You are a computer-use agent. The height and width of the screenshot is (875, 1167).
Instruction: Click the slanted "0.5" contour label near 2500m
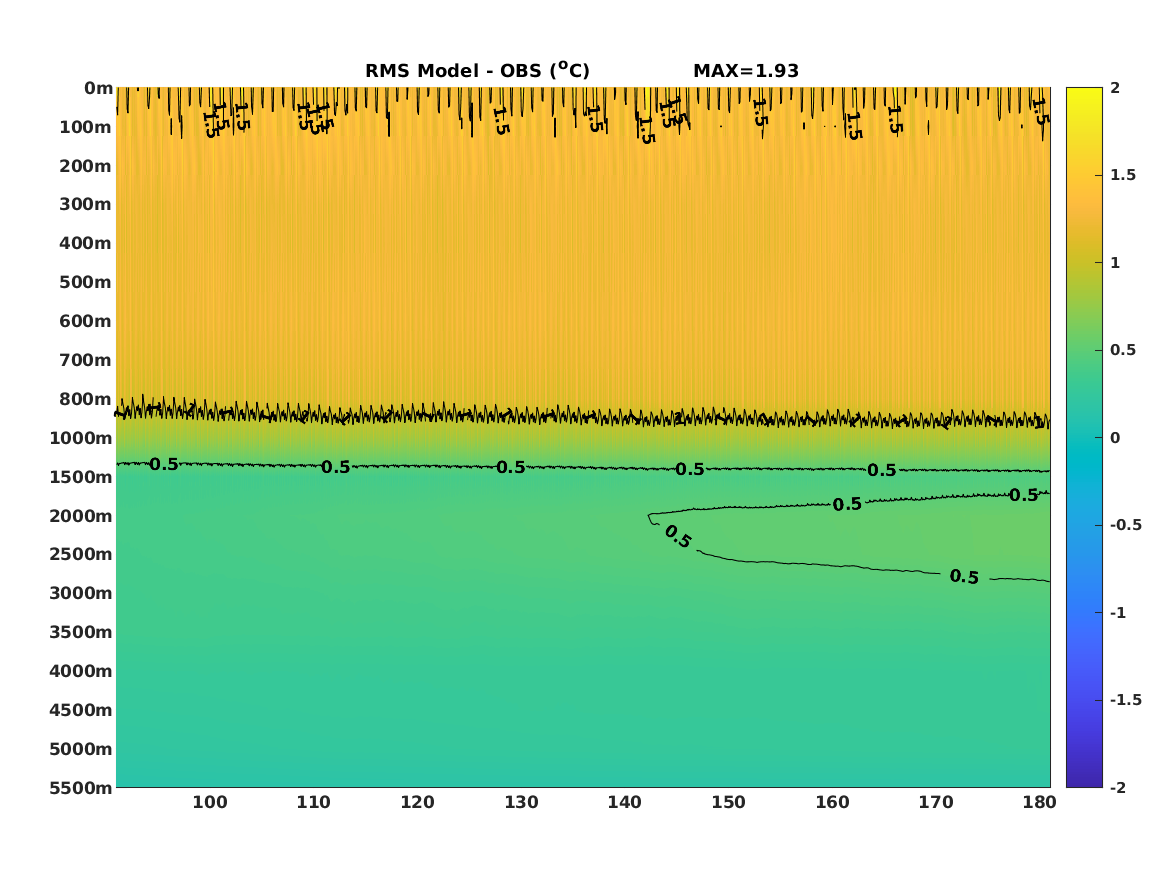[x=678, y=536]
